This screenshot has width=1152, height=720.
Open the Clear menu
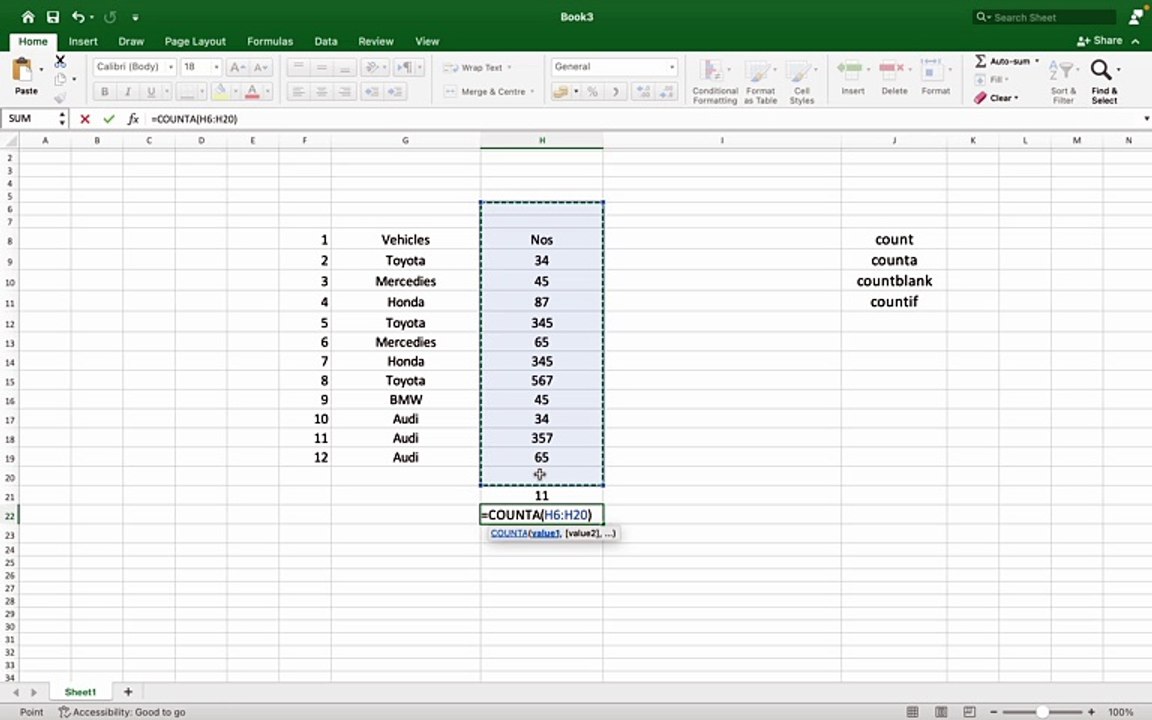[x=997, y=98]
